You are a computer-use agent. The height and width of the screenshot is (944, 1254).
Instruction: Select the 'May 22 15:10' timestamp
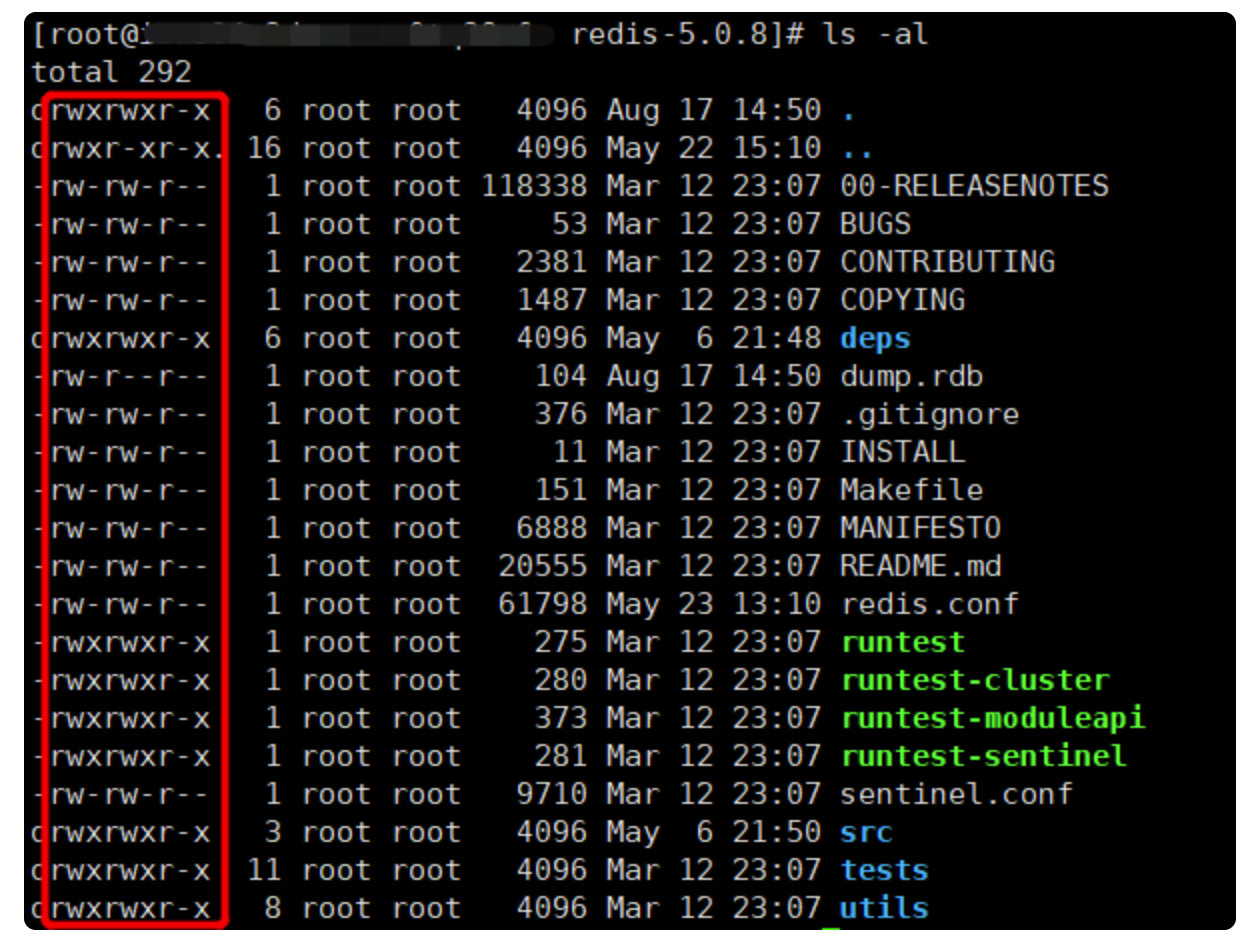click(x=714, y=148)
